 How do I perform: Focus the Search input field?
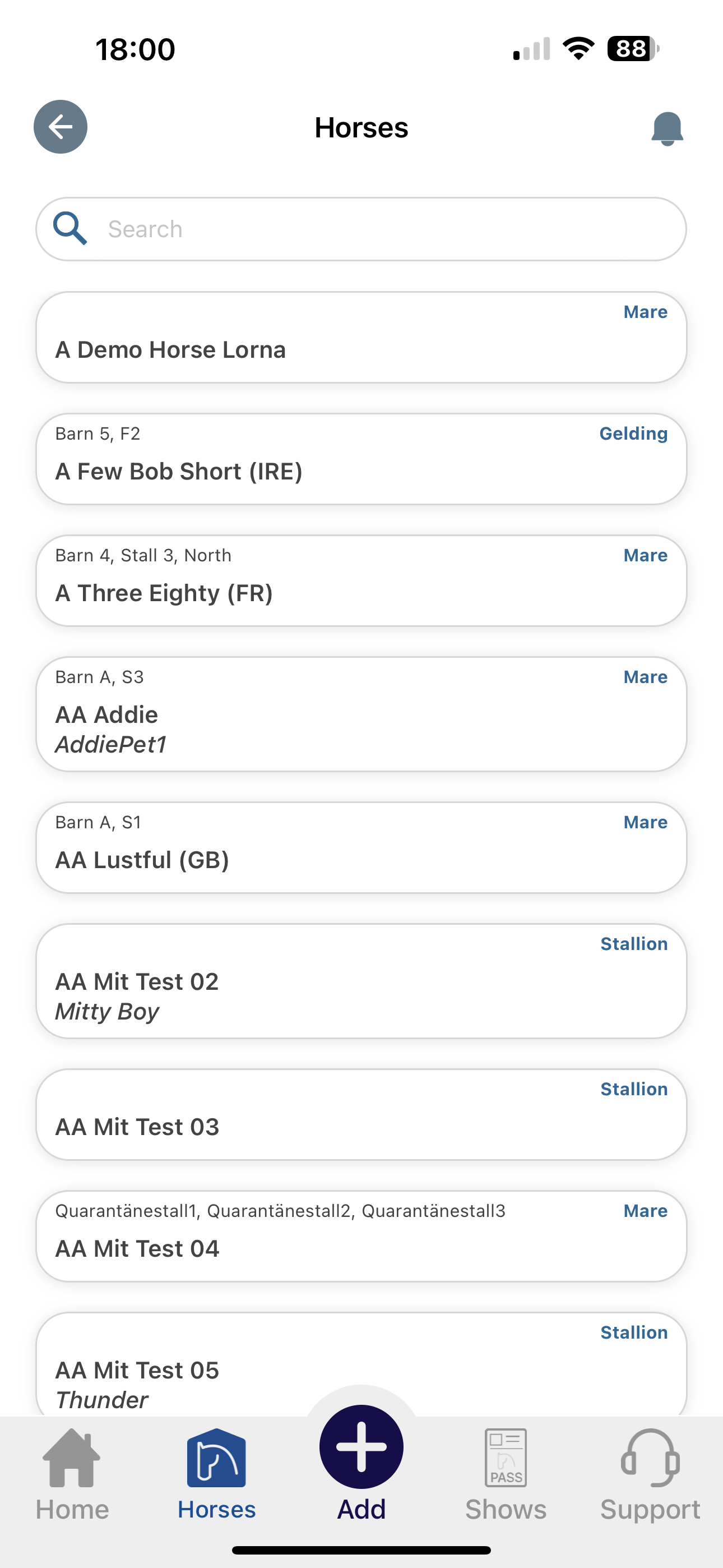pos(361,229)
